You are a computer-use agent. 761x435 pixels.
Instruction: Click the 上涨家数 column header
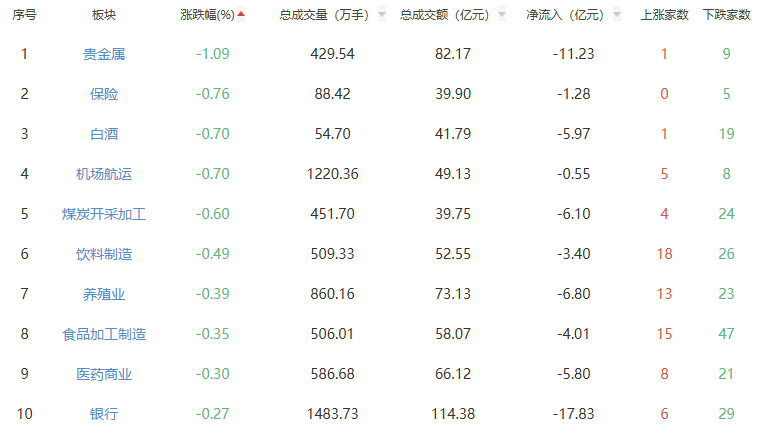point(664,15)
